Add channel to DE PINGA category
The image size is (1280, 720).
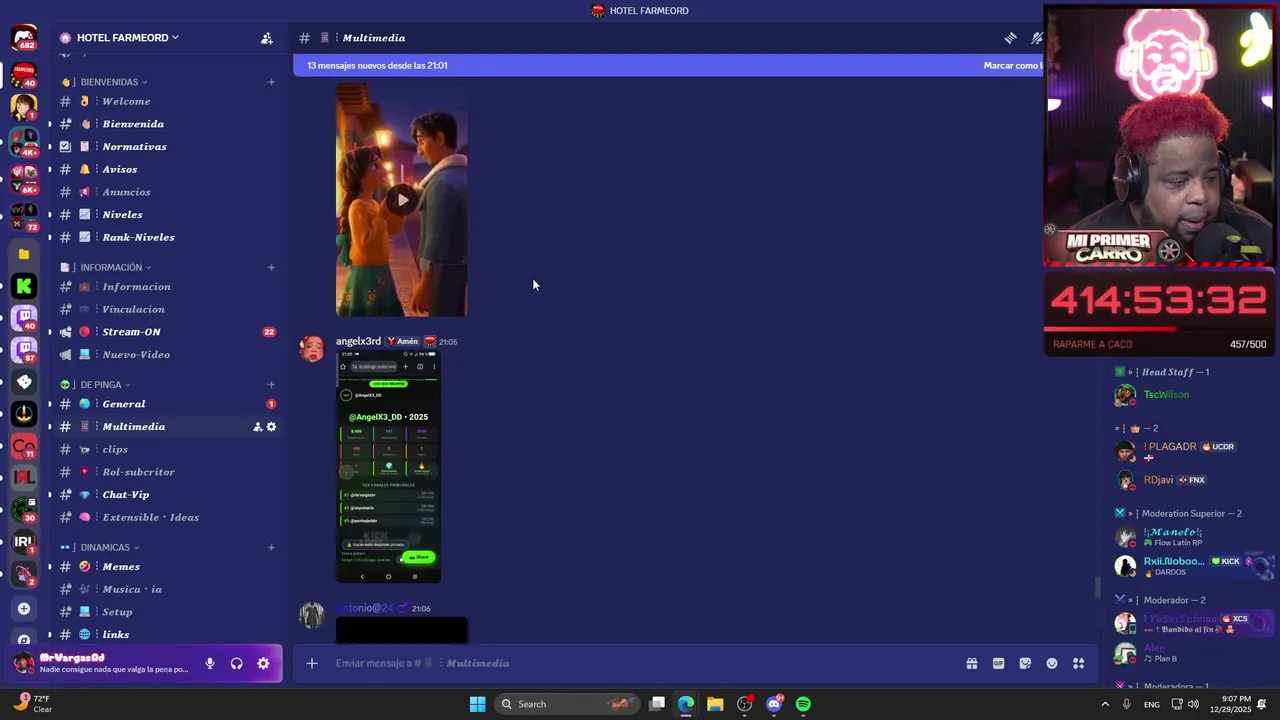(x=271, y=384)
